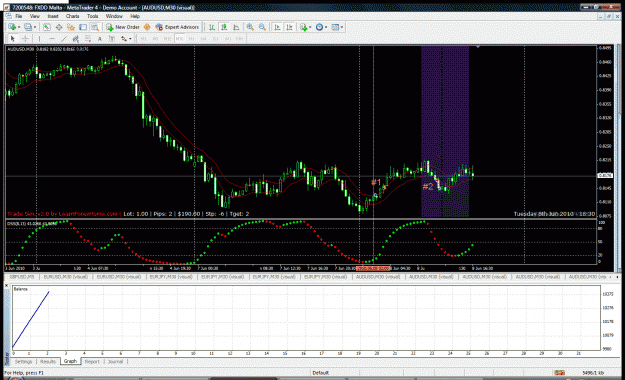Toggle the Data Window icon
The image size is (625, 380).
59,27
